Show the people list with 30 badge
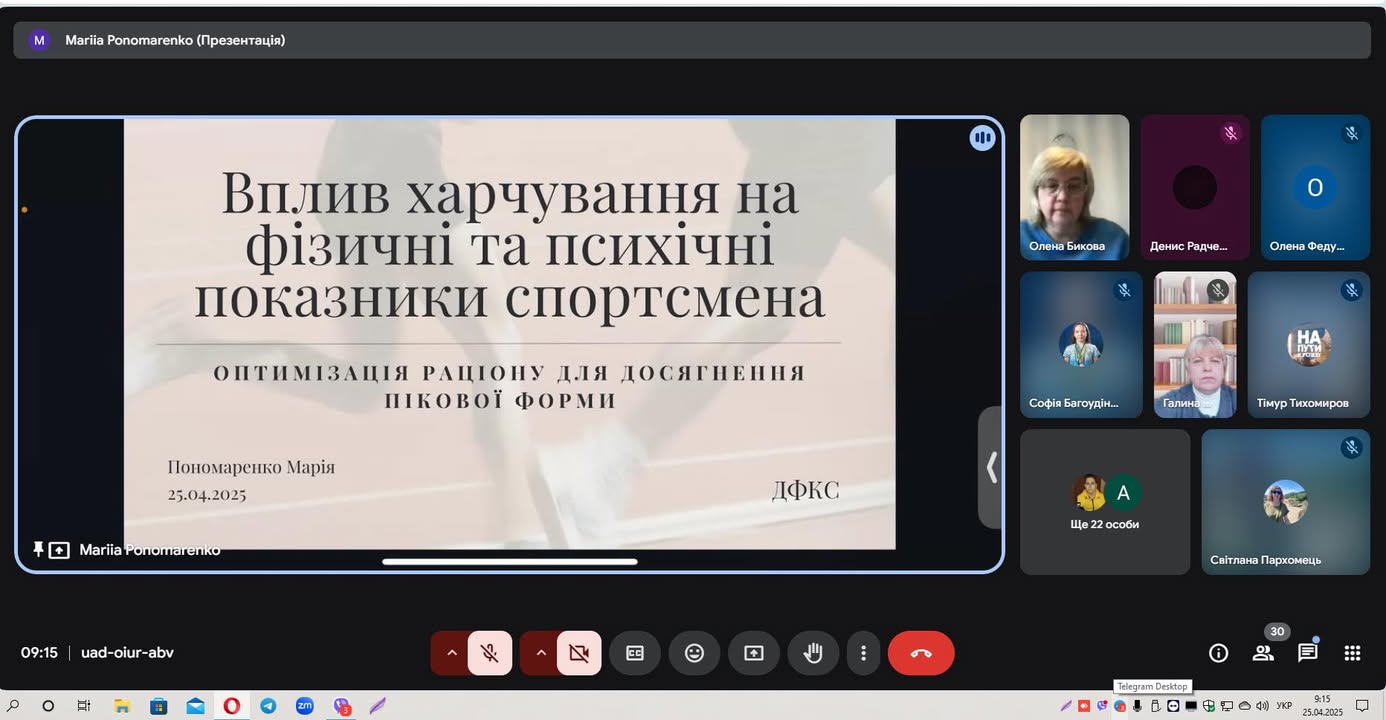 click(1263, 653)
